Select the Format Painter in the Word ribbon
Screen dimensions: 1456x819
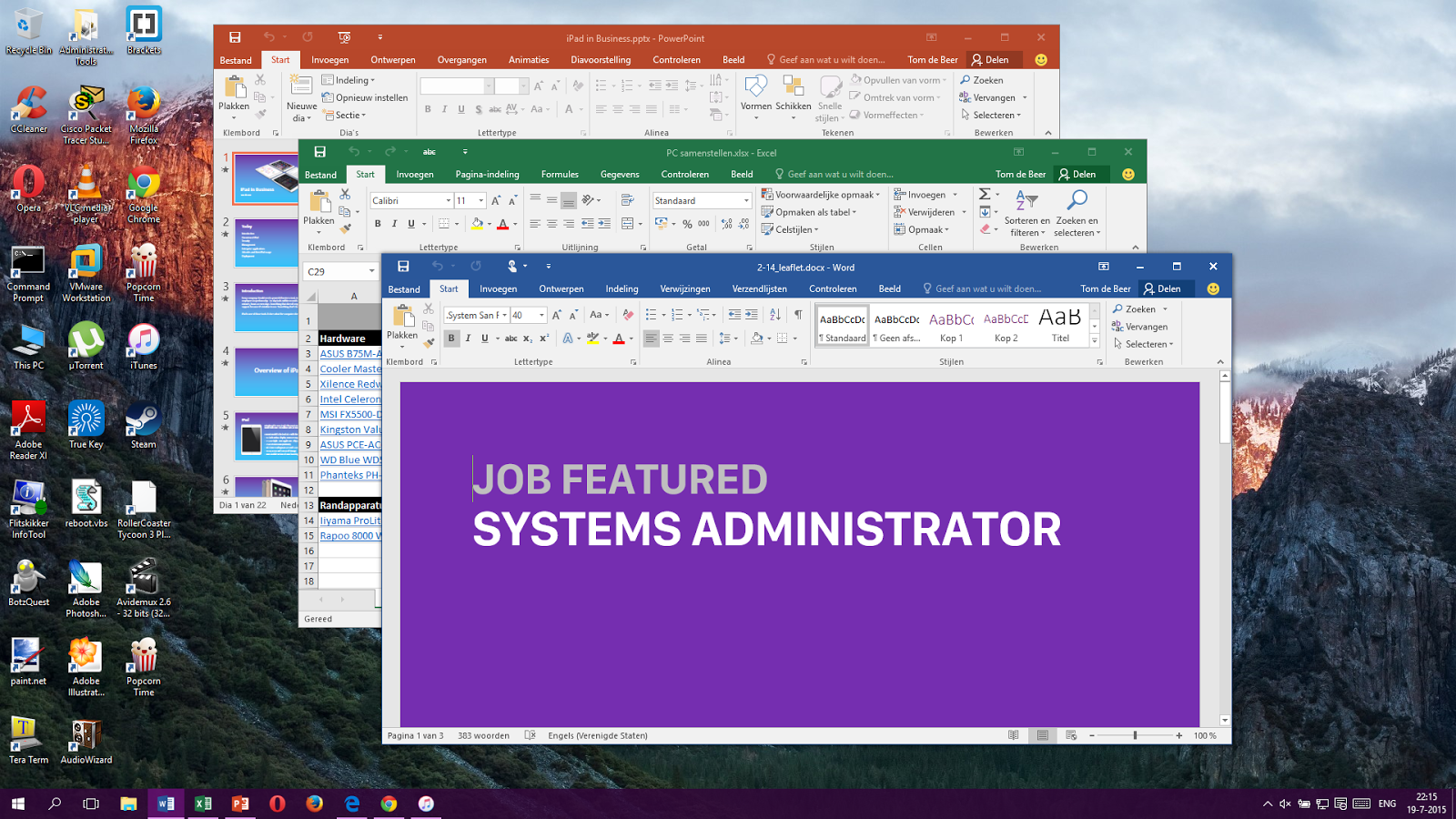(427, 342)
